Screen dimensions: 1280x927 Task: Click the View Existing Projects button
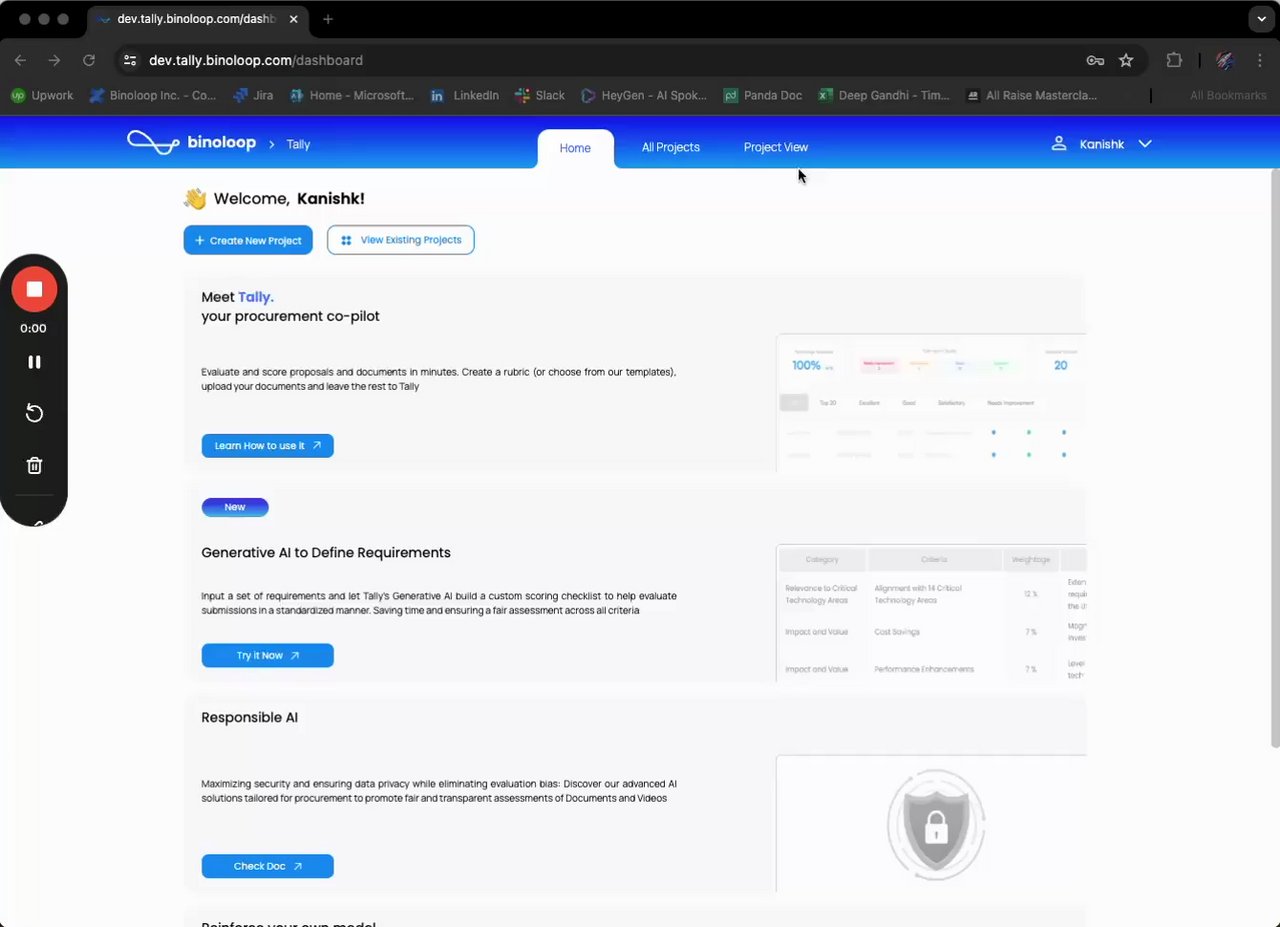tap(401, 240)
